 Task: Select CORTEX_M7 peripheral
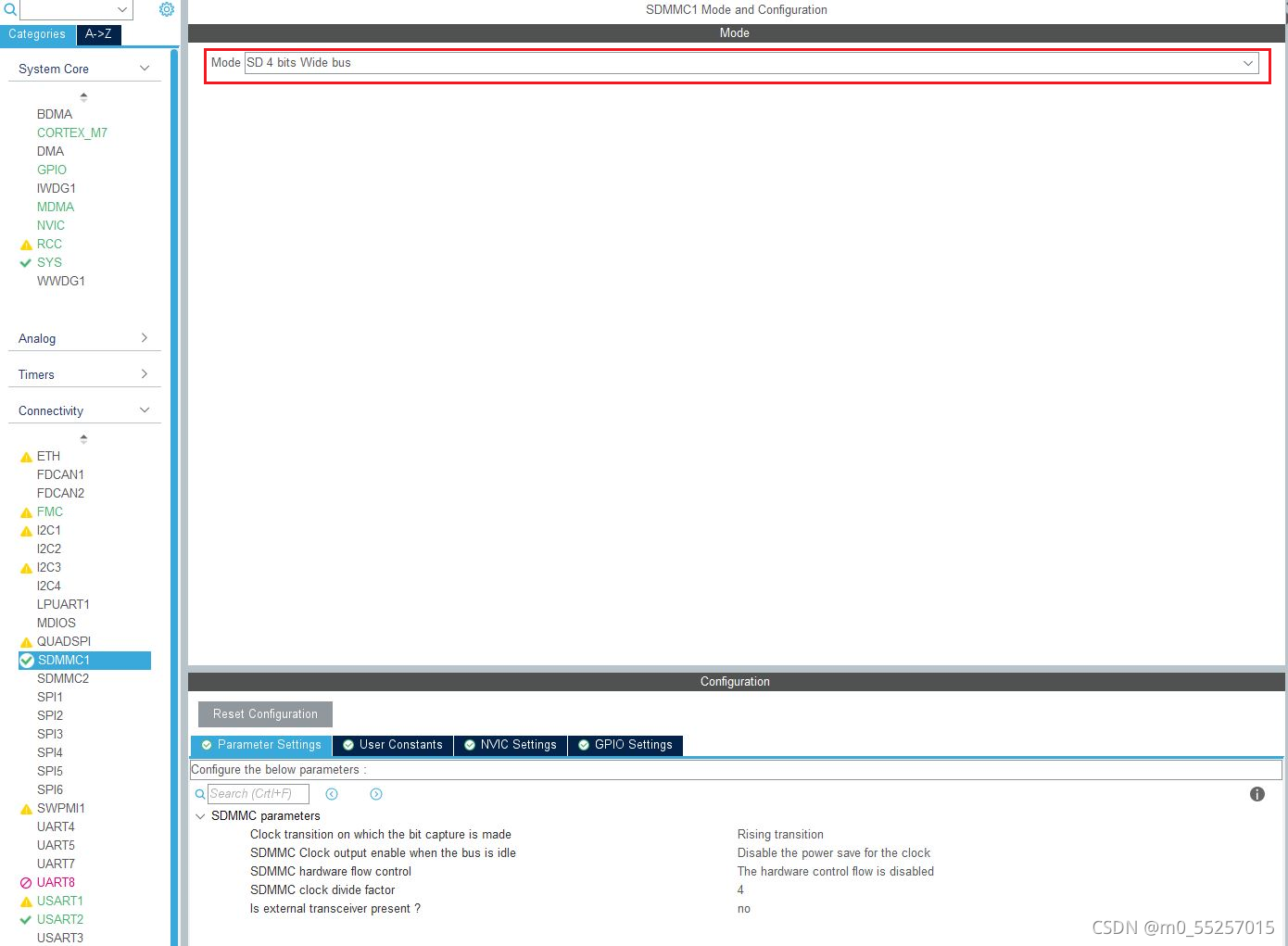(x=72, y=132)
